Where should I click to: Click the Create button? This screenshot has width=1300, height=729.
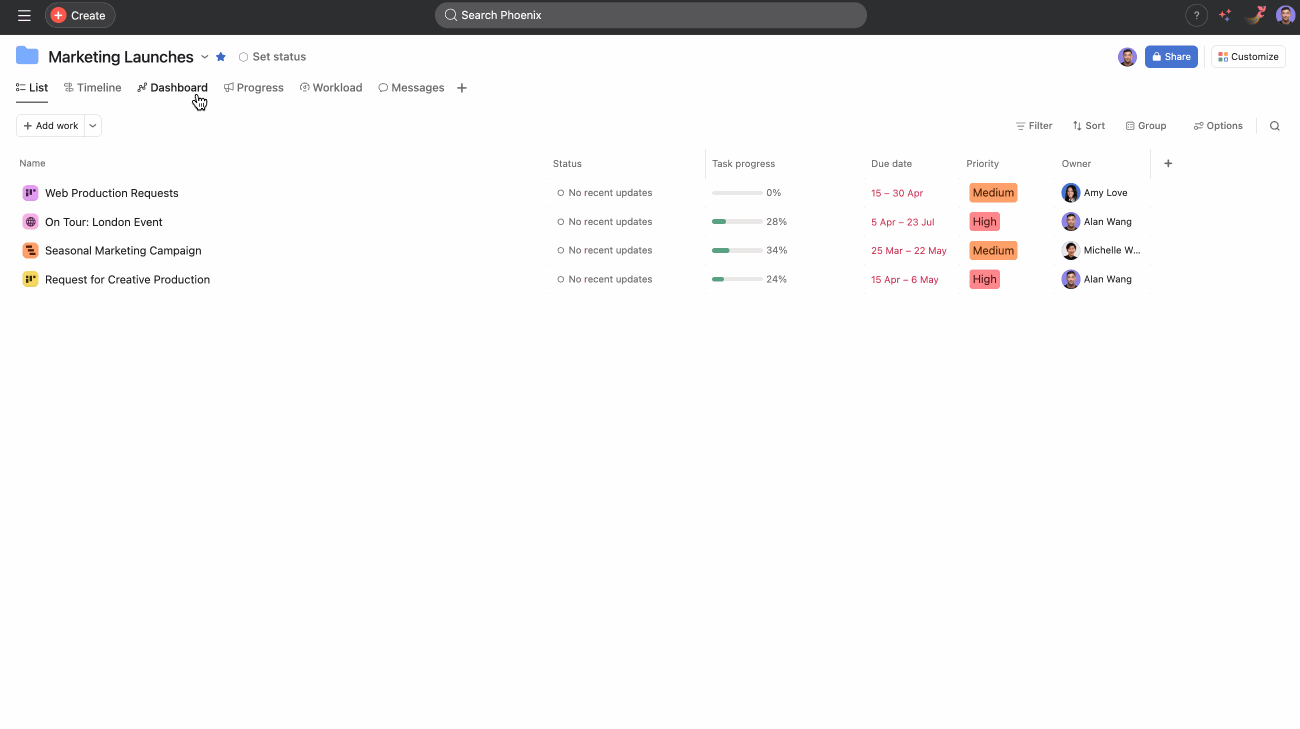[79, 15]
